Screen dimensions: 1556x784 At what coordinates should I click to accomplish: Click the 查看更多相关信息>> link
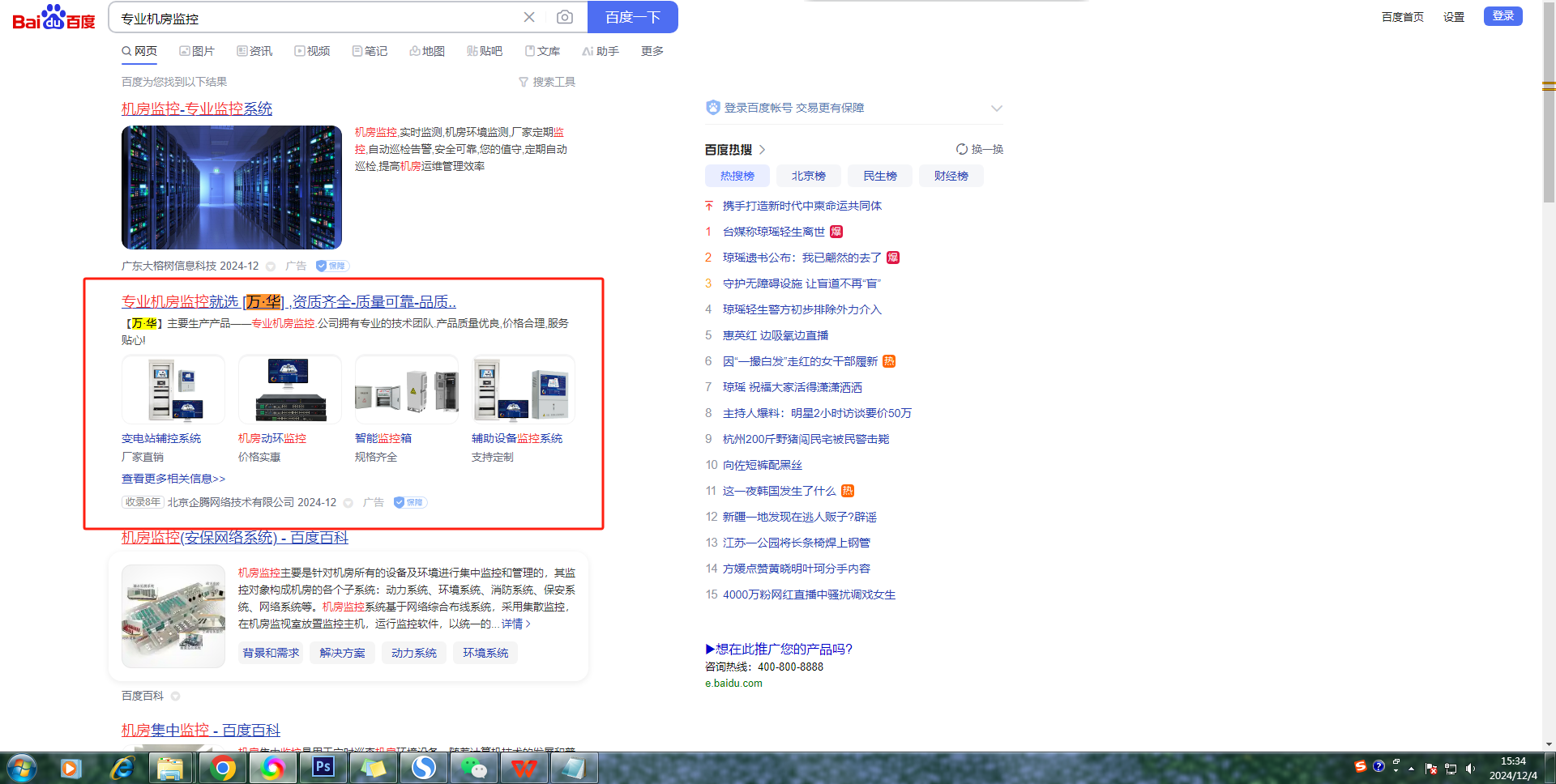pyautogui.click(x=173, y=479)
